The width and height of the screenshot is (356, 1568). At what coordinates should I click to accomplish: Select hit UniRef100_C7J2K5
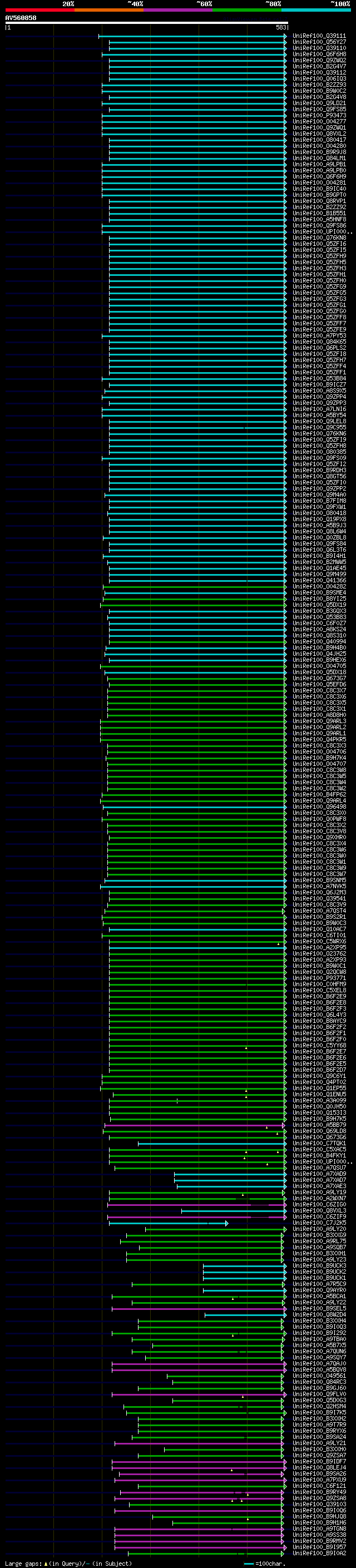point(319,1222)
